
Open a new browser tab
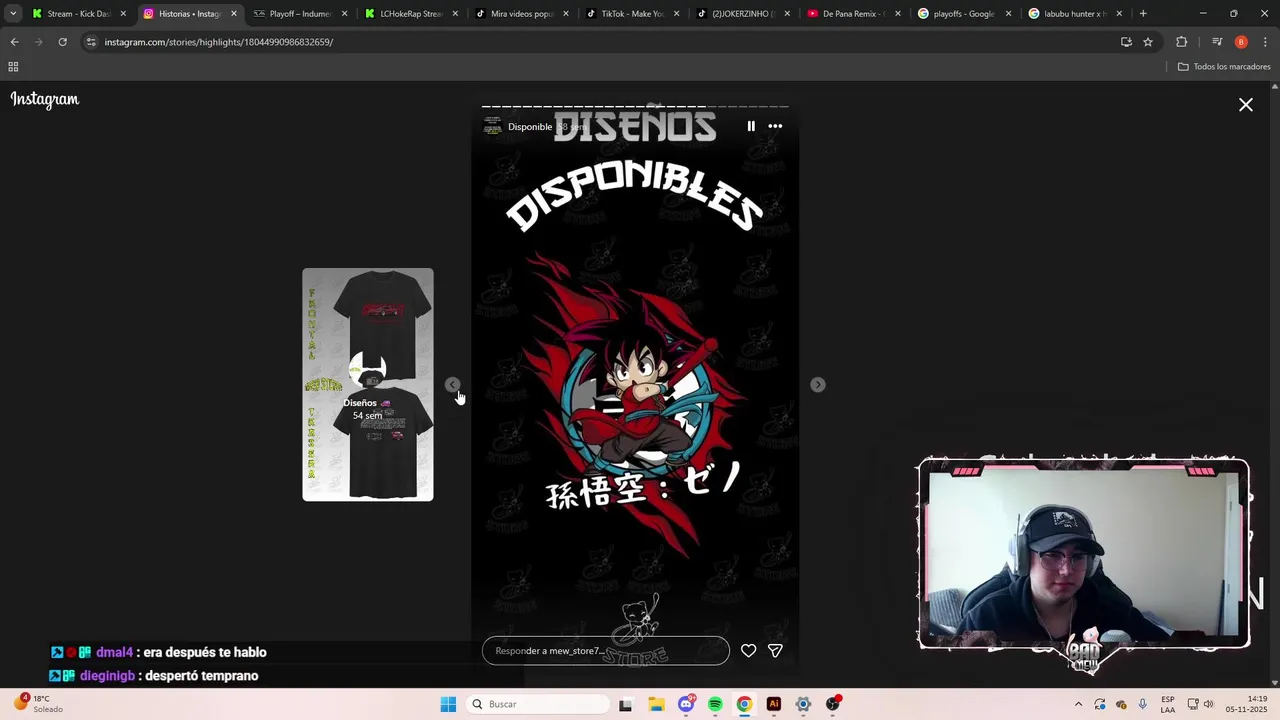coord(1143,14)
